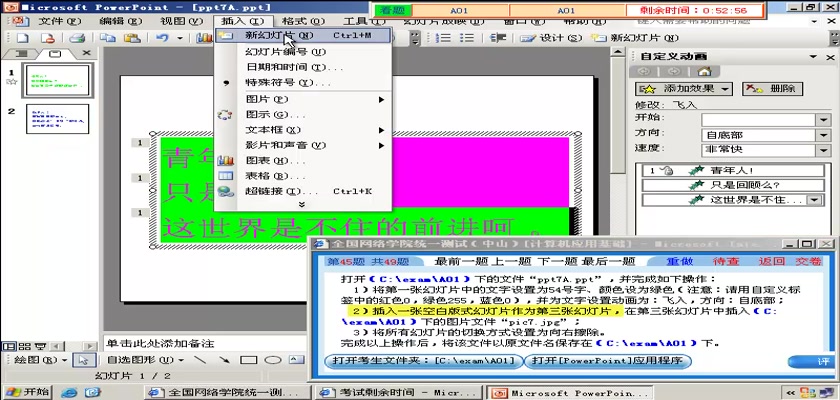
Task: Click the task pane Back arrow icon
Action: click(644, 71)
